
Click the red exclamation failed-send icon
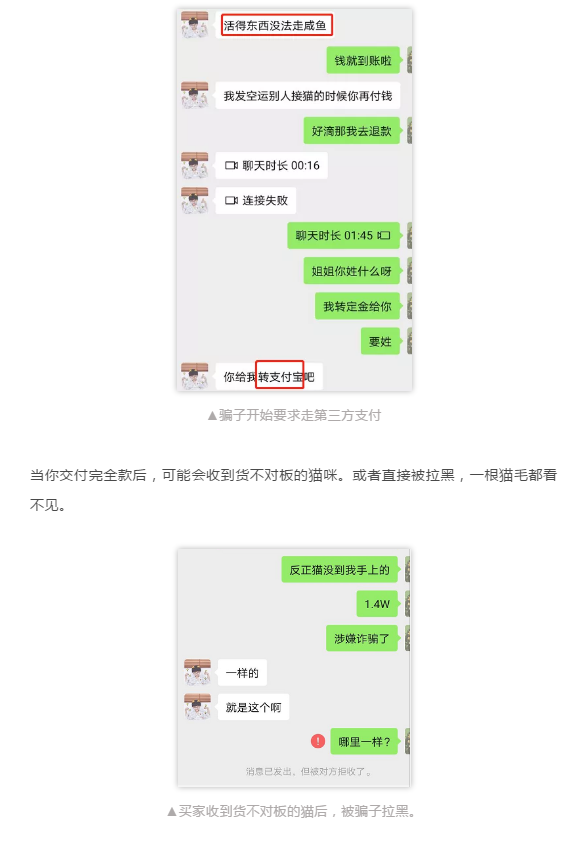[317, 741]
